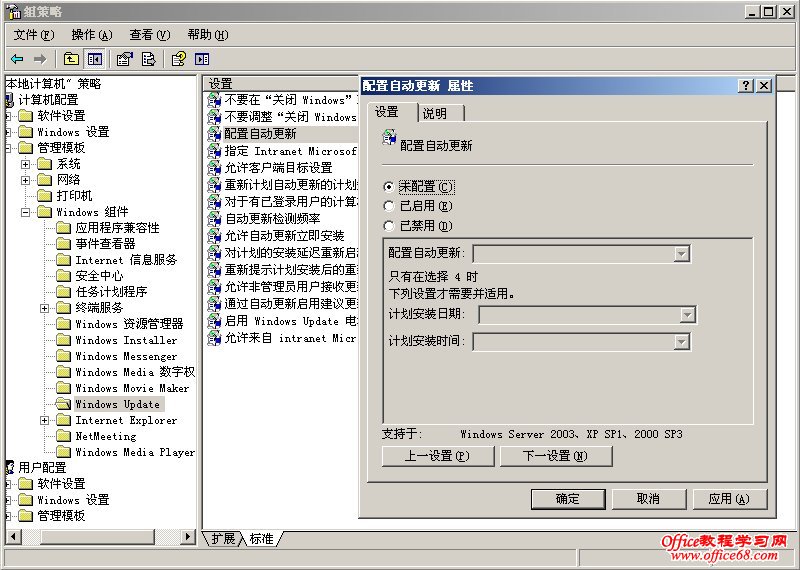Open the 操作 menu
Viewport: 800px width, 570px height.
point(92,35)
